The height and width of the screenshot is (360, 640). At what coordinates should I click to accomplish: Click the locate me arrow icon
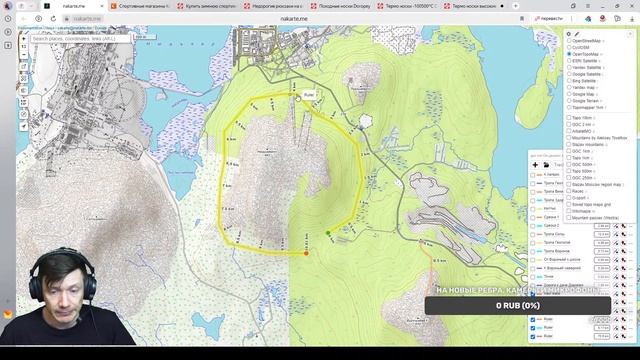pyautogui.click(x=24, y=127)
